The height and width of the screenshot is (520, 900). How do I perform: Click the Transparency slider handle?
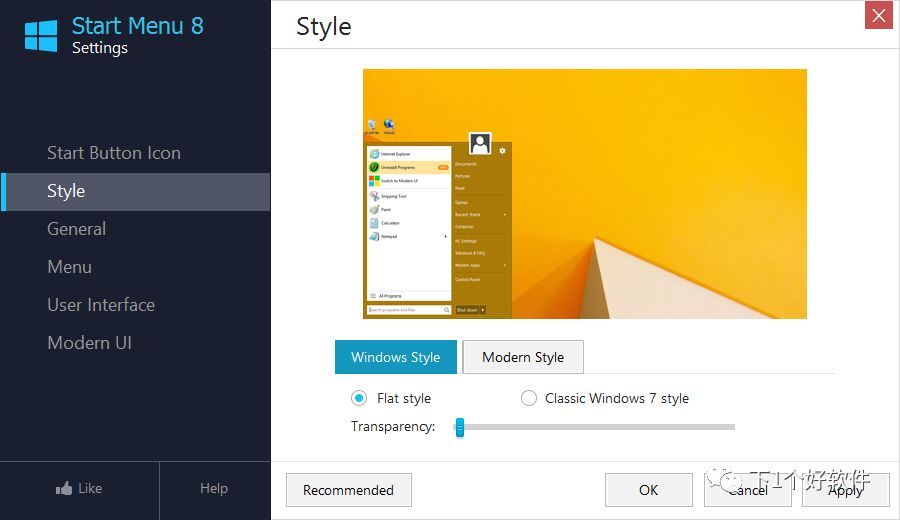coord(460,427)
